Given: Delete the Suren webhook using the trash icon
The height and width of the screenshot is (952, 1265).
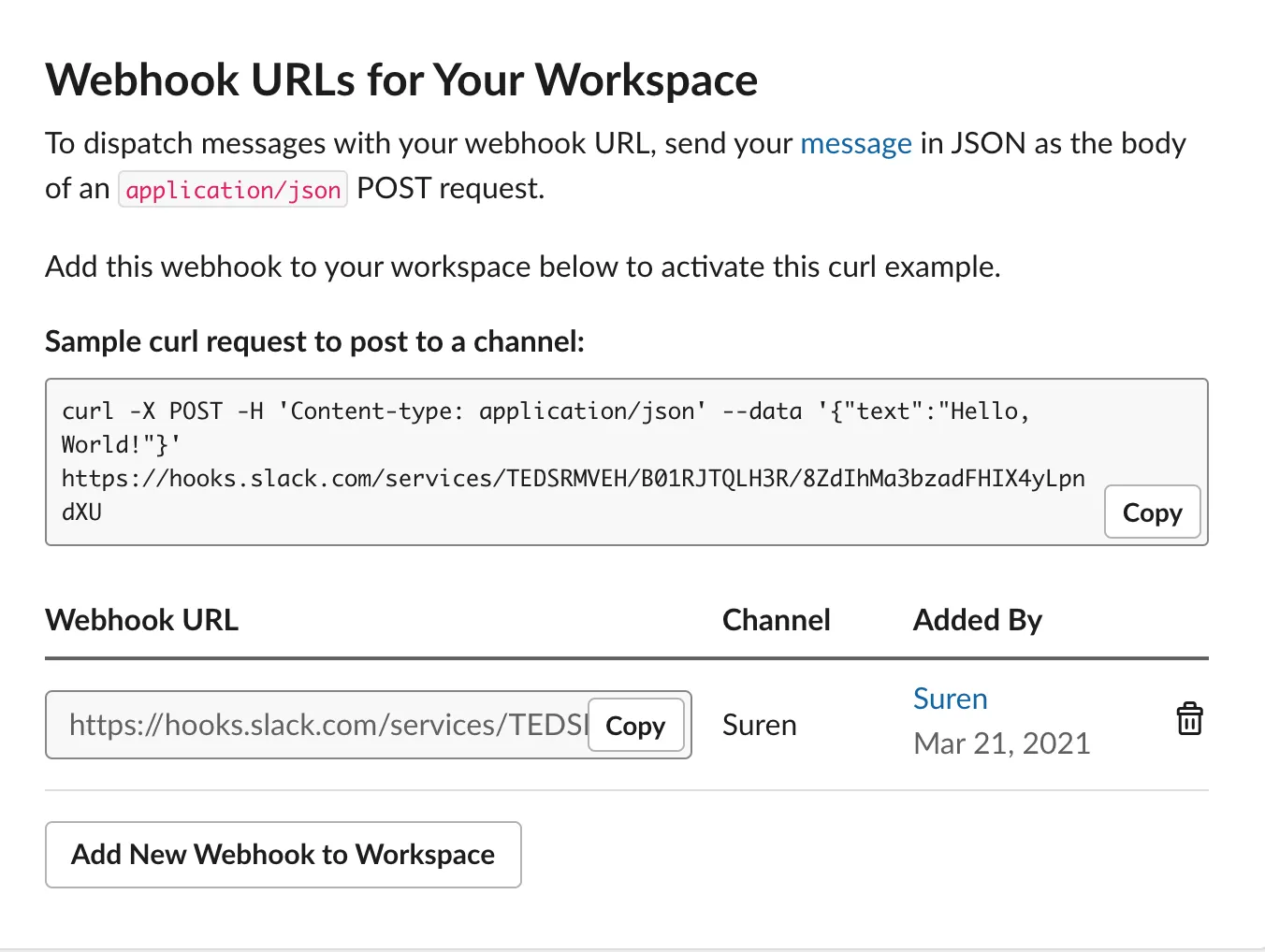Looking at the screenshot, I should pyautogui.click(x=1189, y=719).
